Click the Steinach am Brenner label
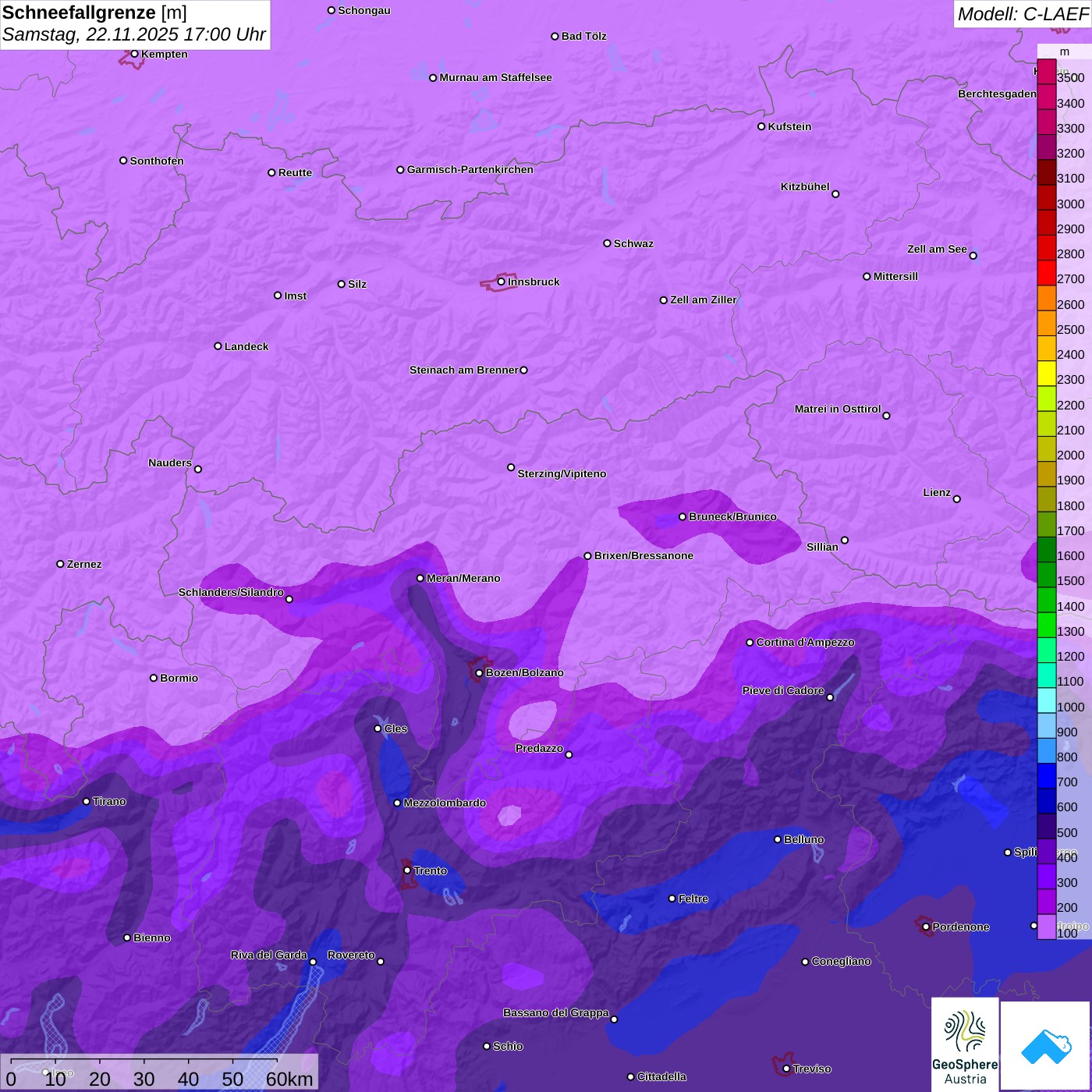Image resolution: width=1092 pixels, height=1092 pixels. point(464,370)
